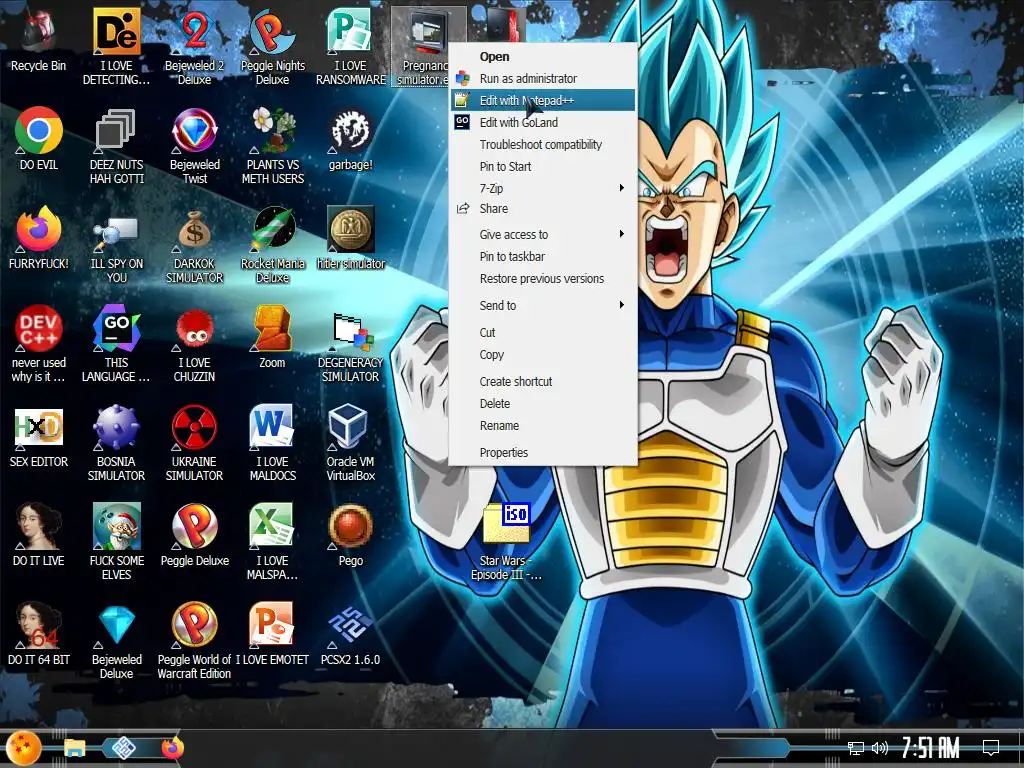Select the BOSNIA SIMULATOR mine icon
Image resolution: width=1024 pixels, height=768 pixels.
[116, 443]
